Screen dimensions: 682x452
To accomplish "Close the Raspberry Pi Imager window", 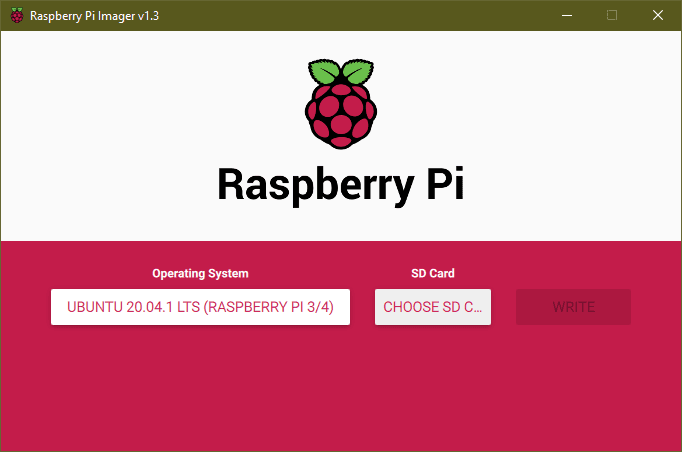I will click(x=657, y=16).
